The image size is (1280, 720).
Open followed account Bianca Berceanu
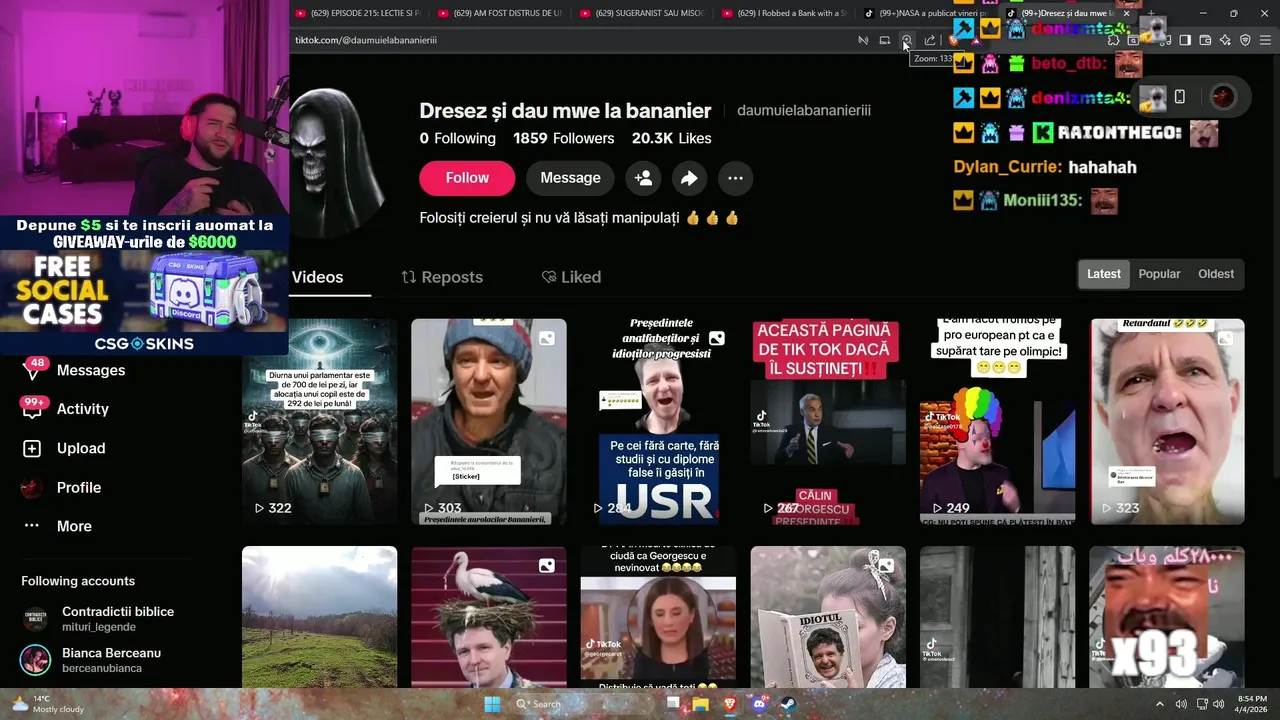[95, 660]
